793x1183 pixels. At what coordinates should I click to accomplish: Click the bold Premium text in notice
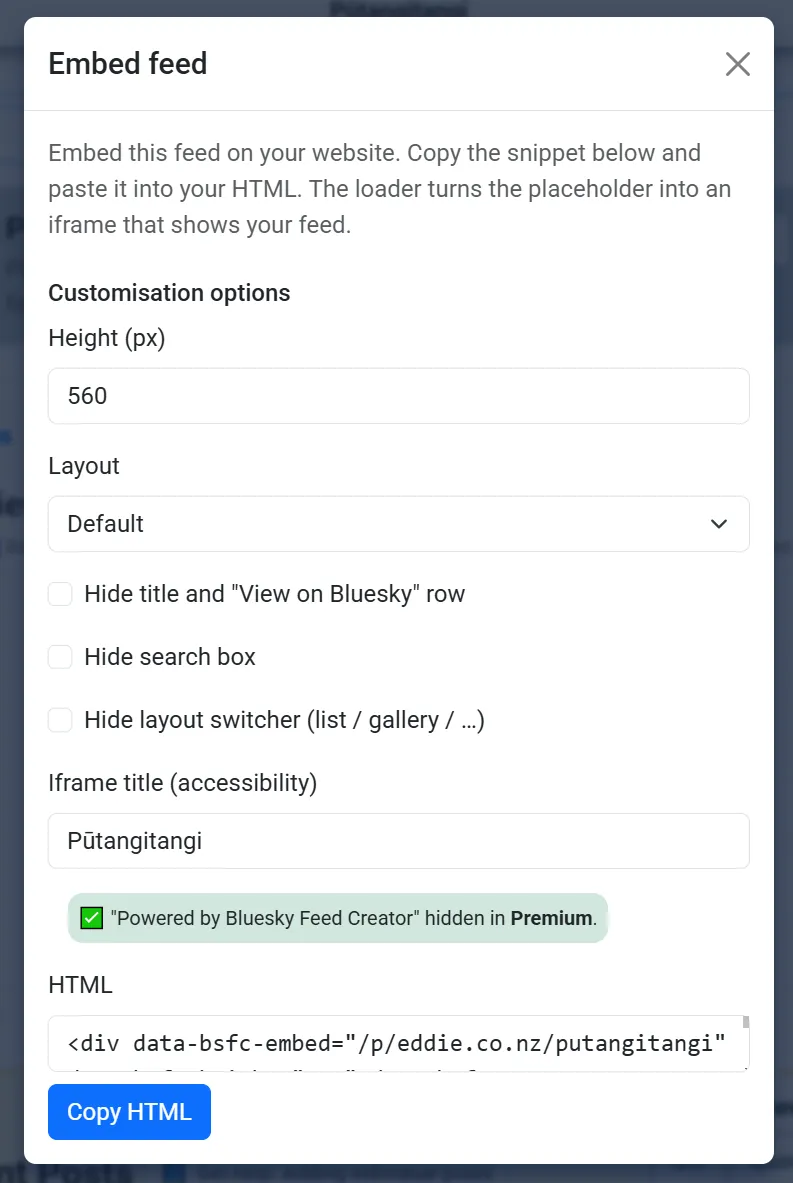click(x=551, y=918)
